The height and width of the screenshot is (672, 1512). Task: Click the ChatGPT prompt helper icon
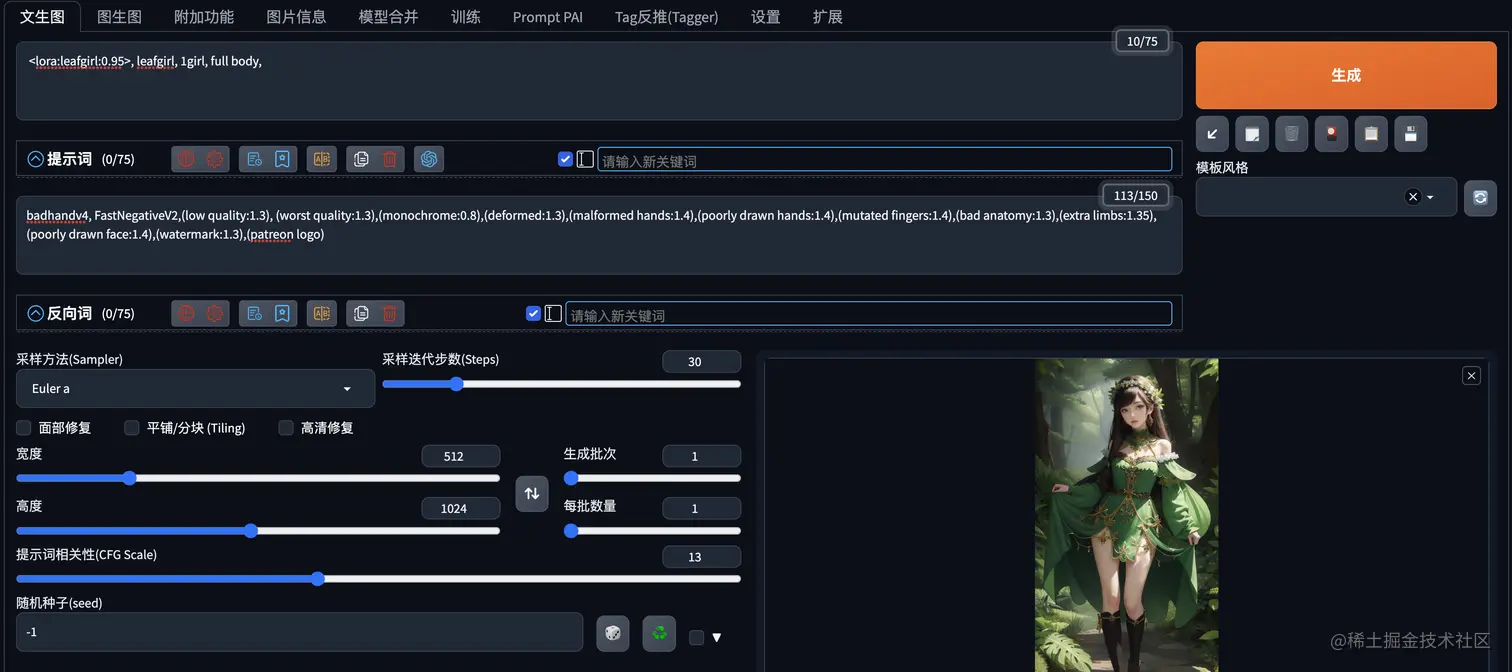point(429,158)
